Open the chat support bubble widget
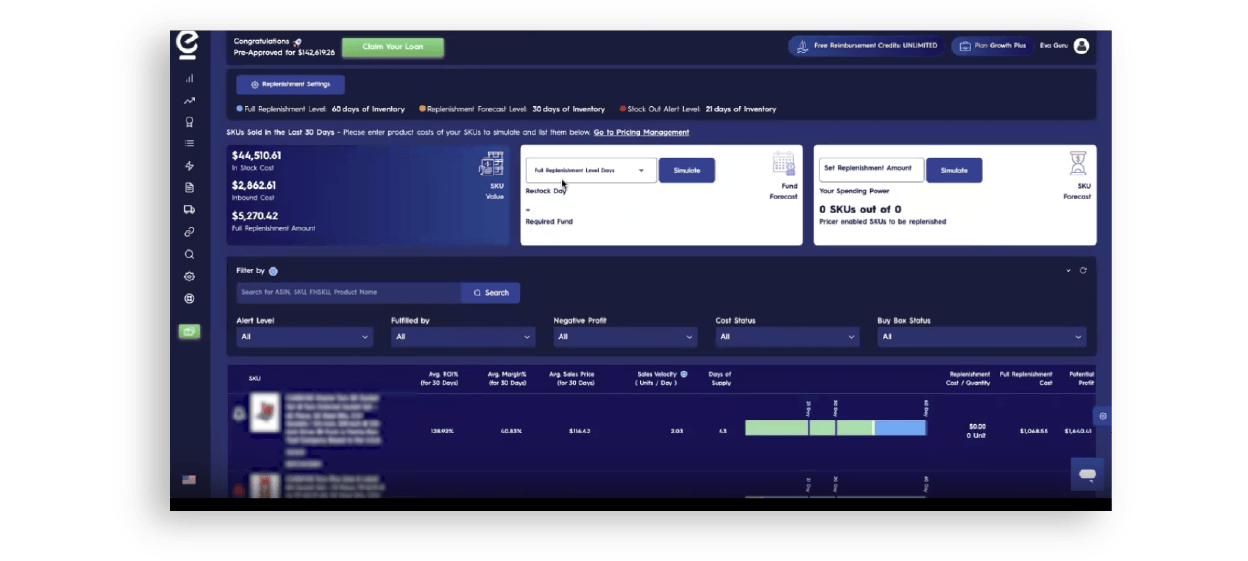1248x561 pixels. click(x=1088, y=474)
